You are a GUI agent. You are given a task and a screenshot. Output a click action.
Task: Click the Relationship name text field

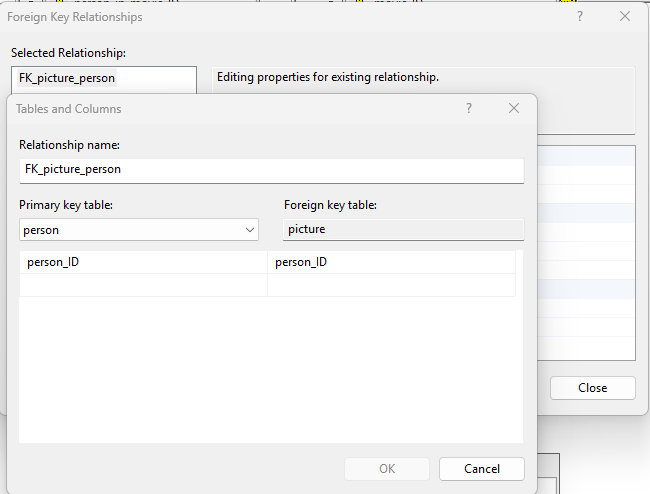[x=271, y=170]
